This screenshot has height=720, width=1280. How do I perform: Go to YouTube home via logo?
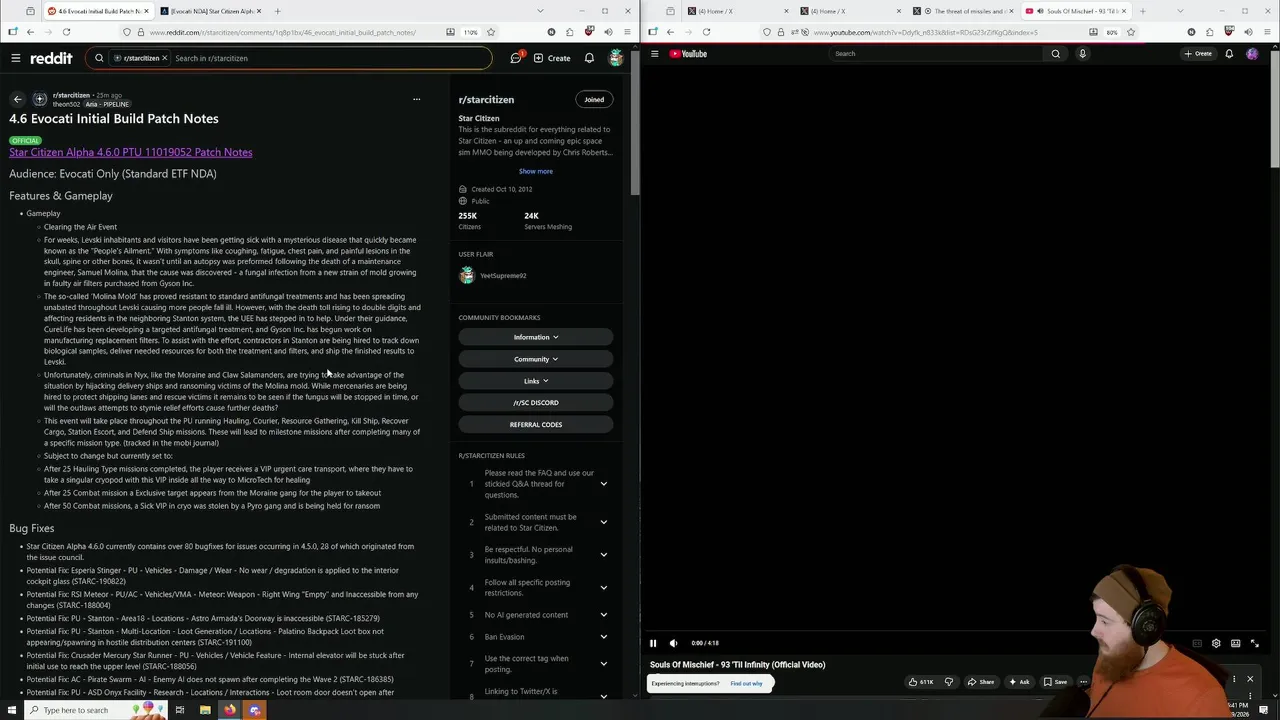pos(688,54)
